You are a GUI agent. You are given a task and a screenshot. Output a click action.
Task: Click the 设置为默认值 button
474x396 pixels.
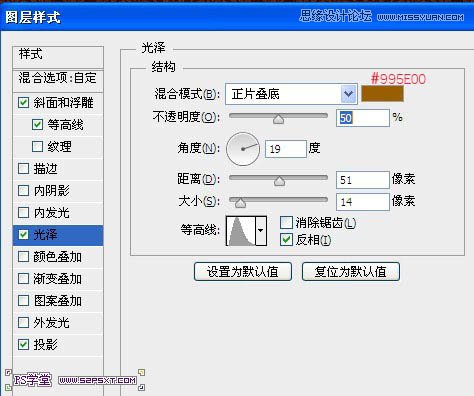point(243,272)
